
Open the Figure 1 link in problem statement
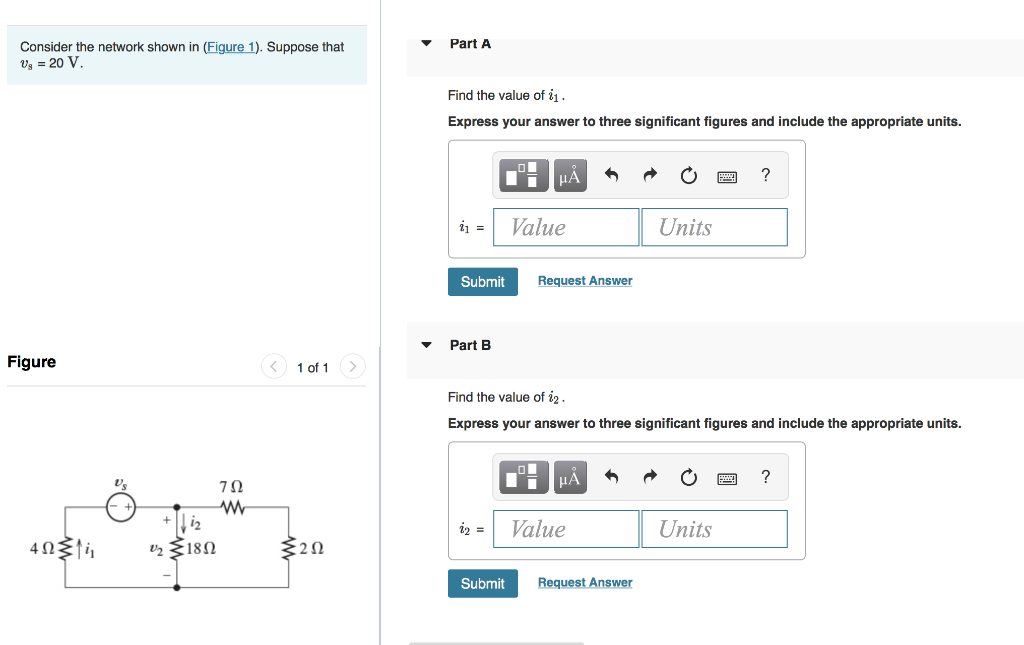pyautogui.click(x=231, y=46)
